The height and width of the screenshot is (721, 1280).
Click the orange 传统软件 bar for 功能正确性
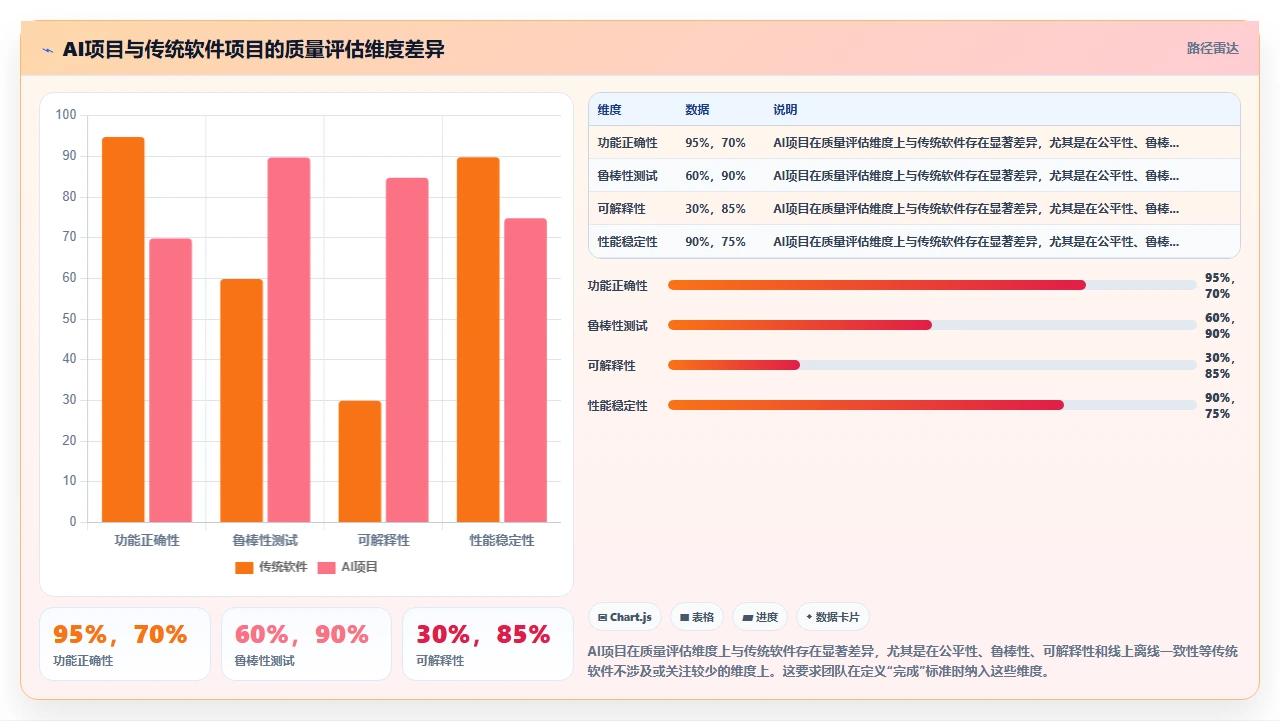coord(123,329)
